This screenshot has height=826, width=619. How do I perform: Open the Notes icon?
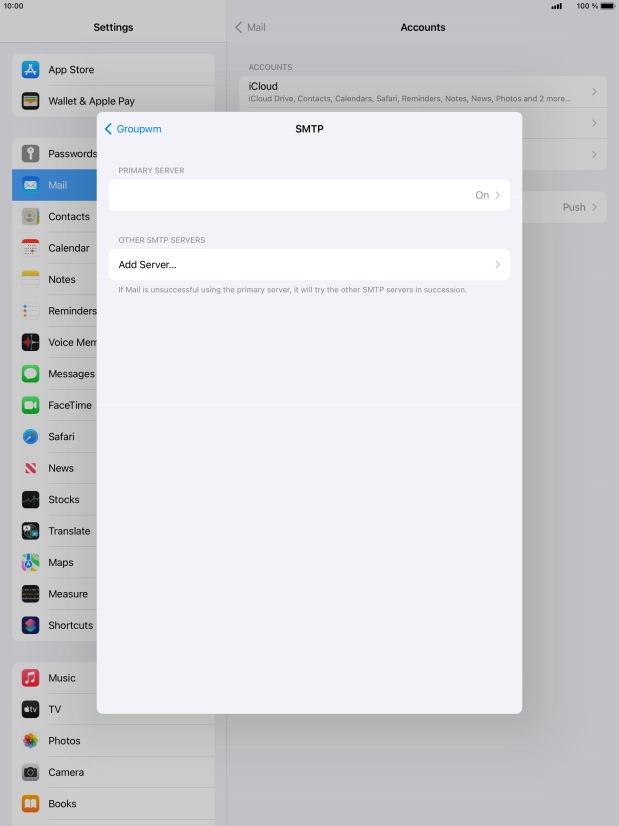[x=30, y=280]
